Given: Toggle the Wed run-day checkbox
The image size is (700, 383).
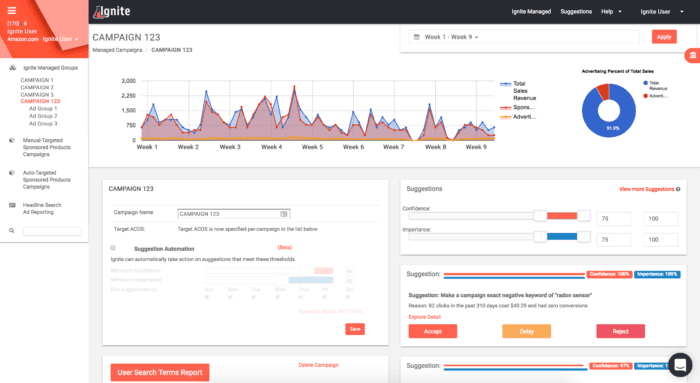Looking at the screenshot, I should point(277,297).
